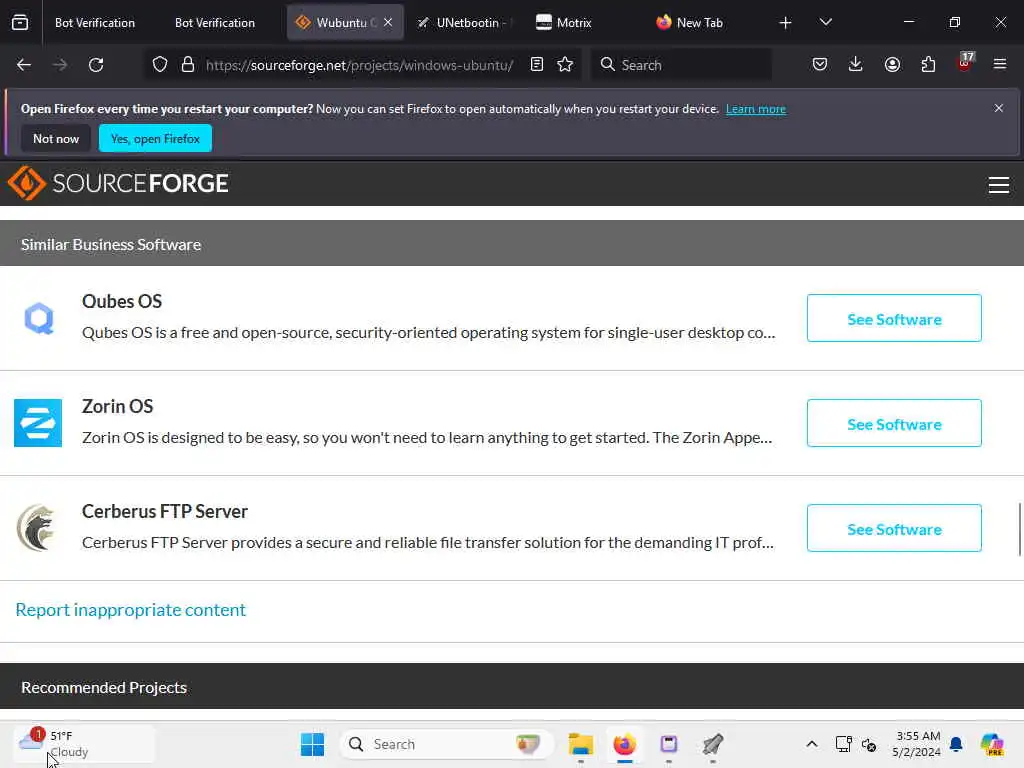List all tabs dropdown arrow
This screenshot has width=1024, height=768.
click(x=825, y=23)
